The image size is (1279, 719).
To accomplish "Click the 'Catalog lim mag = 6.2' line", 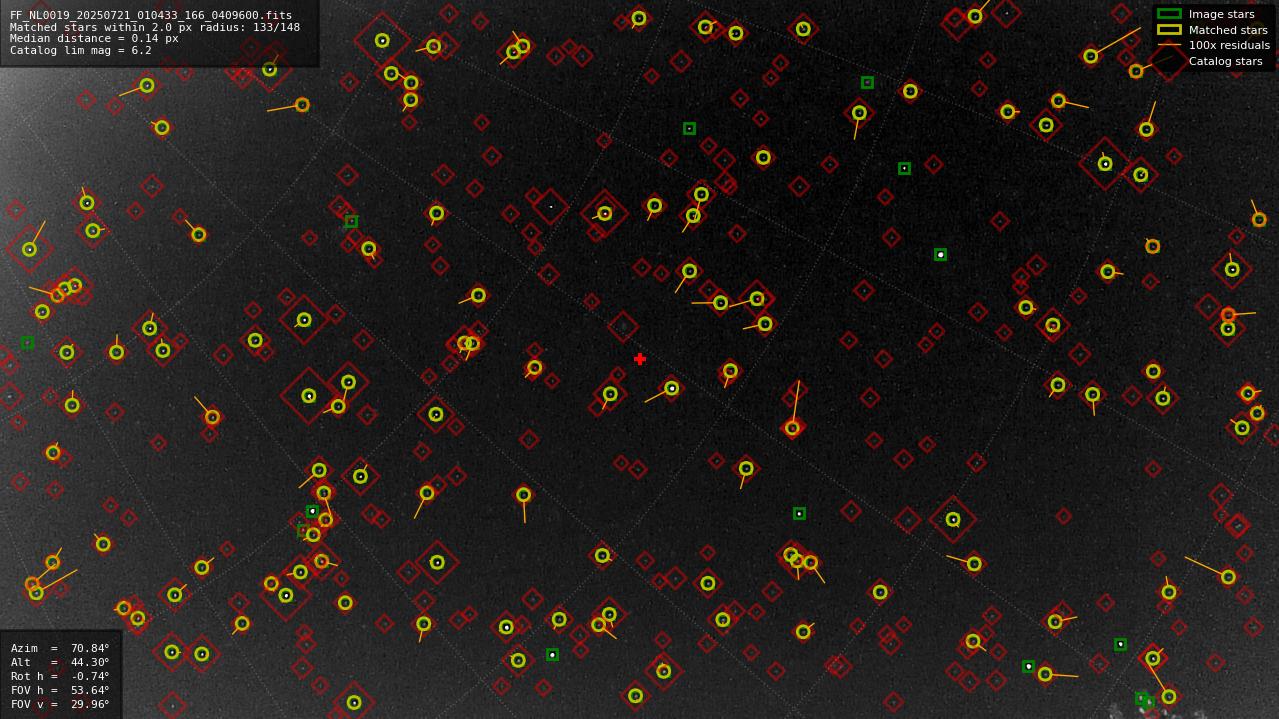I will point(81,50).
